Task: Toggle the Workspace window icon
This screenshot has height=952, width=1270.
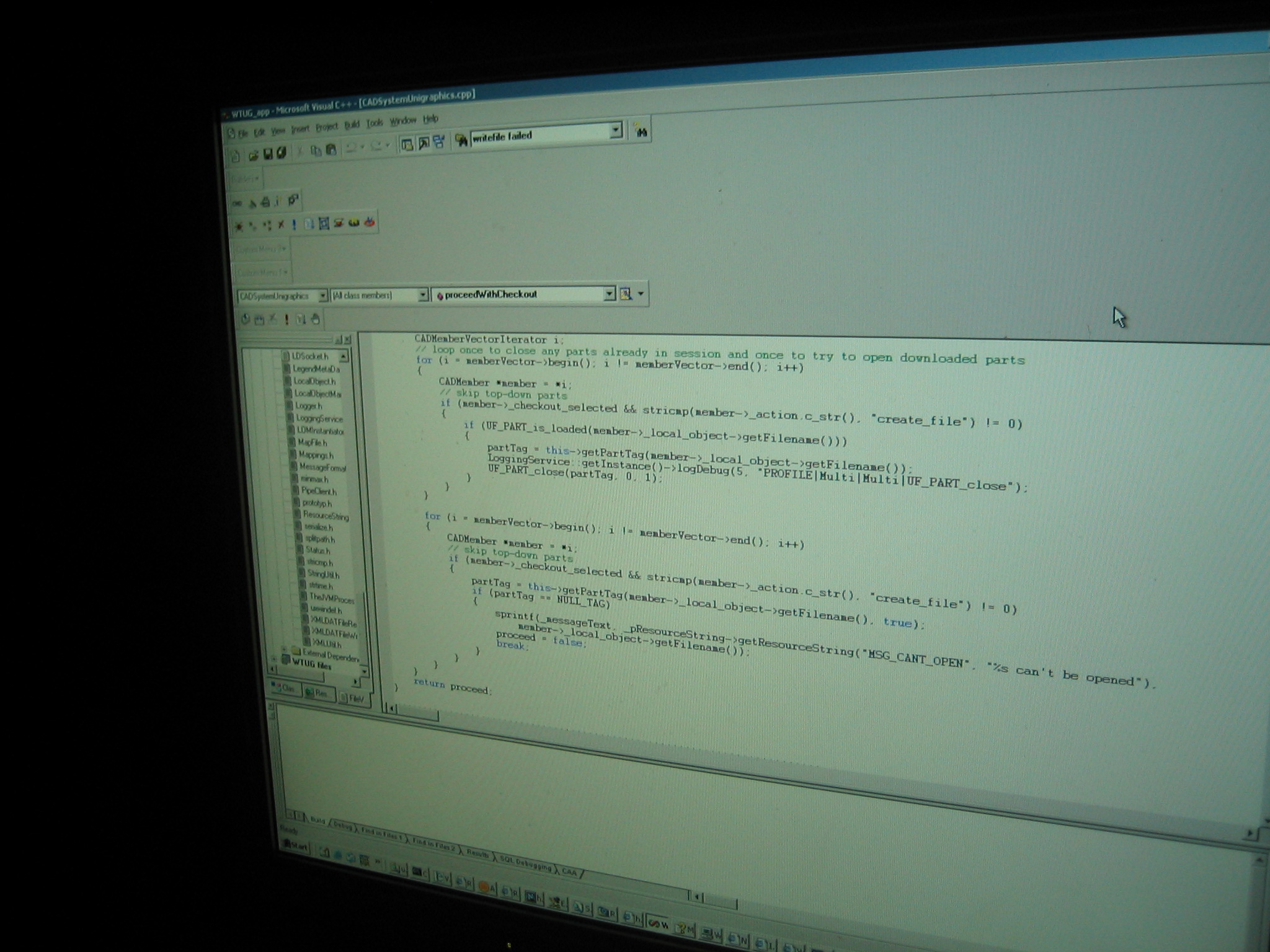Action: [x=407, y=144]
